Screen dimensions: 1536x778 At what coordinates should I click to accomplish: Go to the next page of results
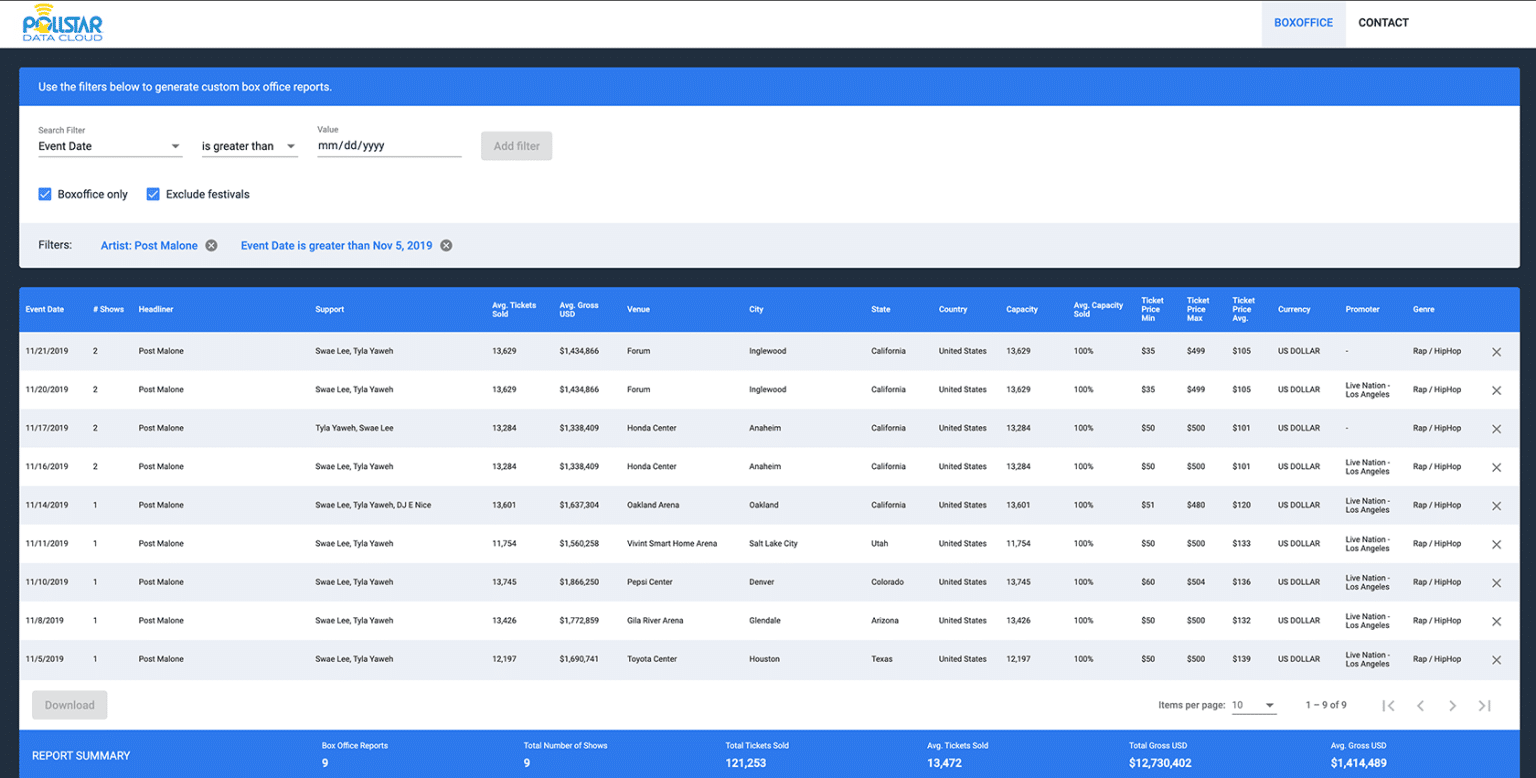pos(1452,705)
